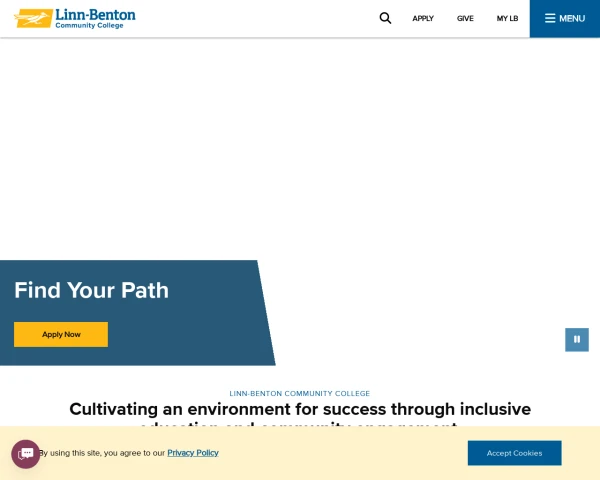Open the Privacy Policy link
Image resolution: width=600 pixels, height=480 pixels.
coord(193,453)
